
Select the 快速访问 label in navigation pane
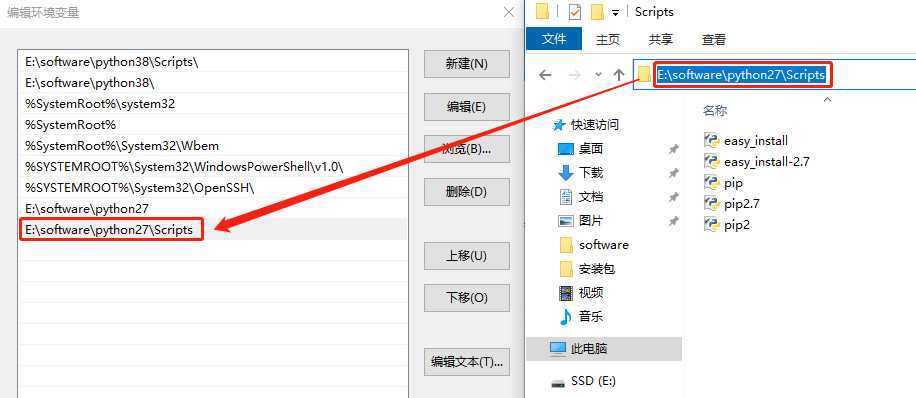(594, 124)
